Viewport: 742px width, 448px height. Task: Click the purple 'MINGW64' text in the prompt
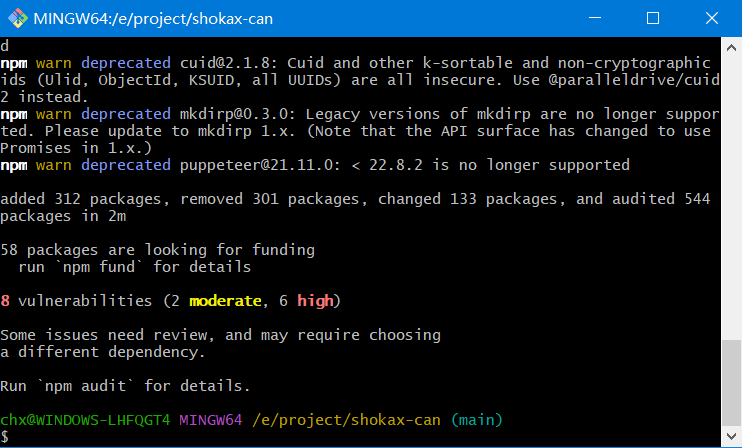point(211,420)
